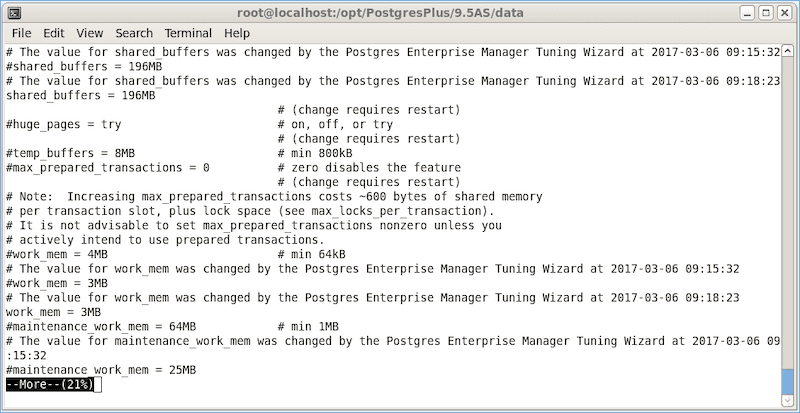Open the Help menu
800x413 pixels.
click(237, 33)
